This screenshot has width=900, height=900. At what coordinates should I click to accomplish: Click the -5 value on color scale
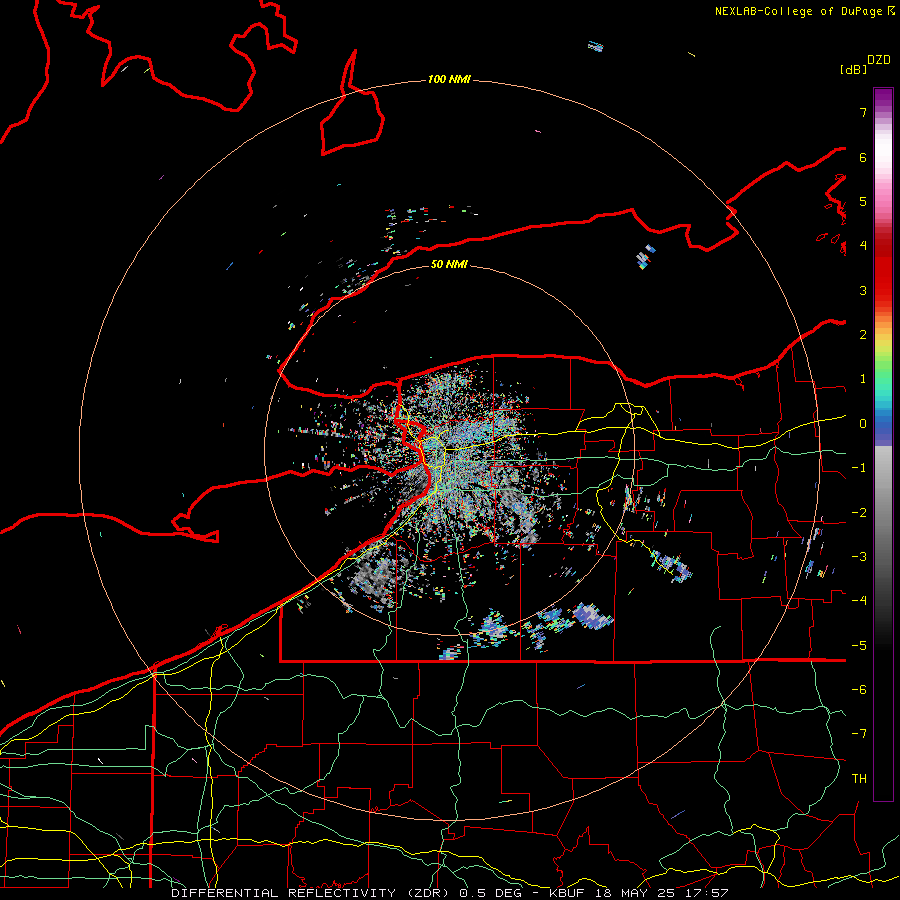[x=859, y=646]
